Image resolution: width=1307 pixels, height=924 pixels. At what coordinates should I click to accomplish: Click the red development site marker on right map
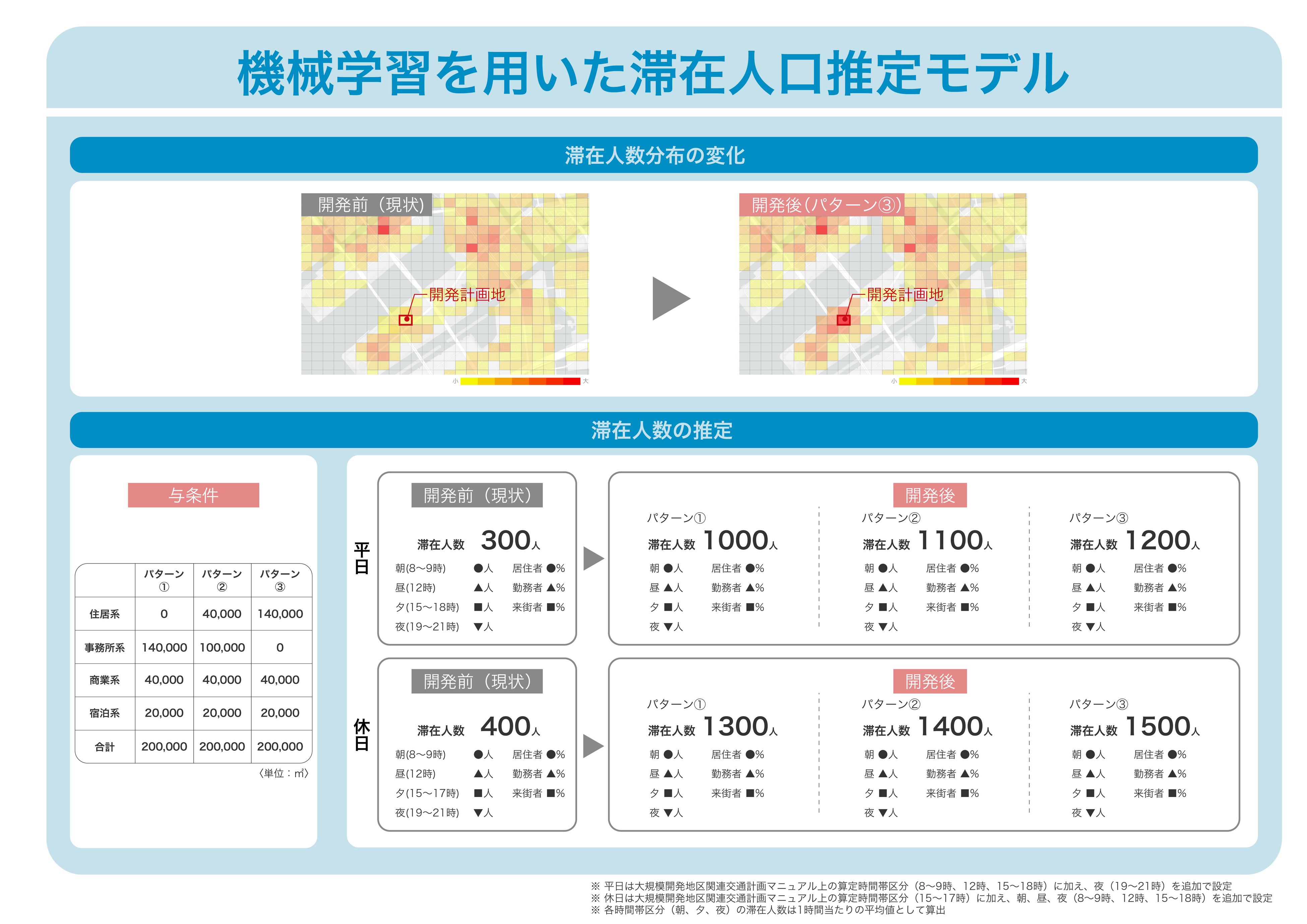coord(844,319)
